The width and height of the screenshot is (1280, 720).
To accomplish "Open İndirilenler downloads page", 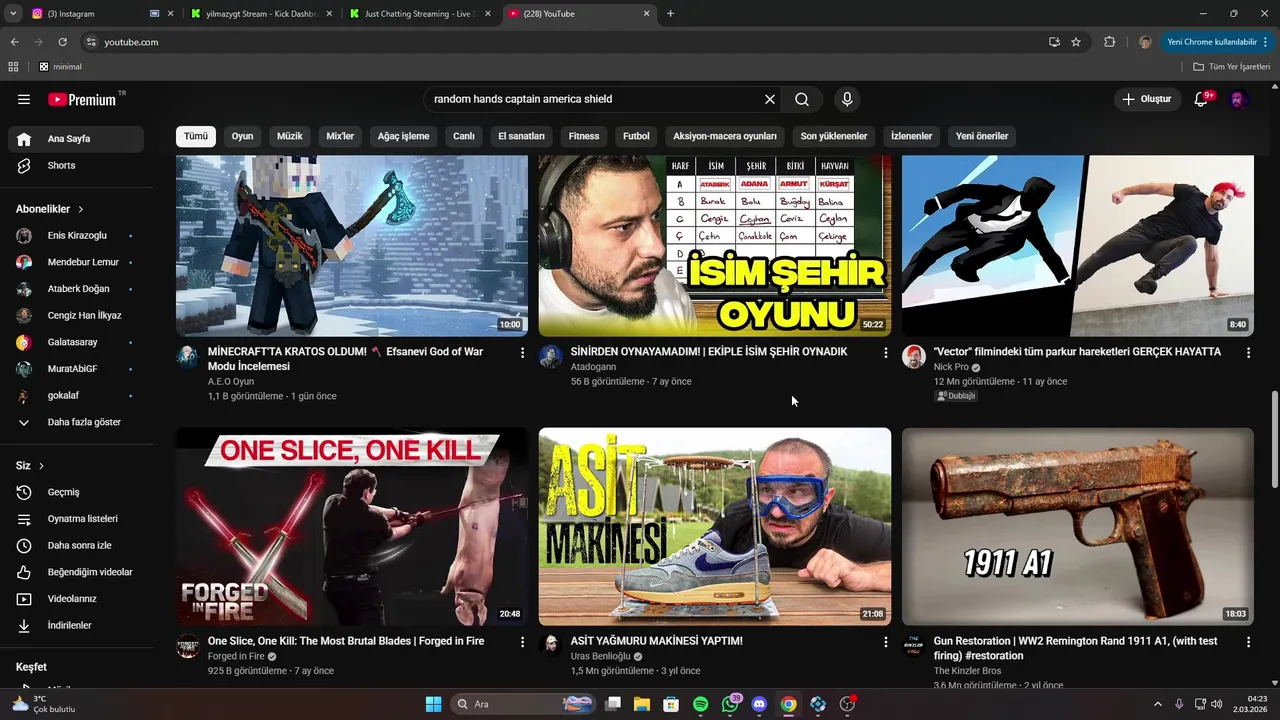I will point(76,626).
